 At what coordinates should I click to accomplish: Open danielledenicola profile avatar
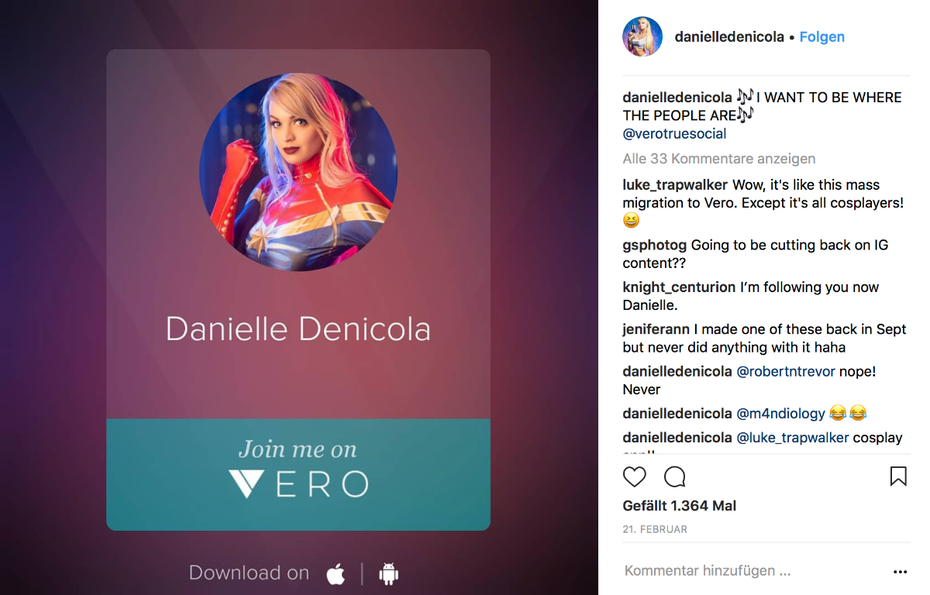tap(642, 37)
